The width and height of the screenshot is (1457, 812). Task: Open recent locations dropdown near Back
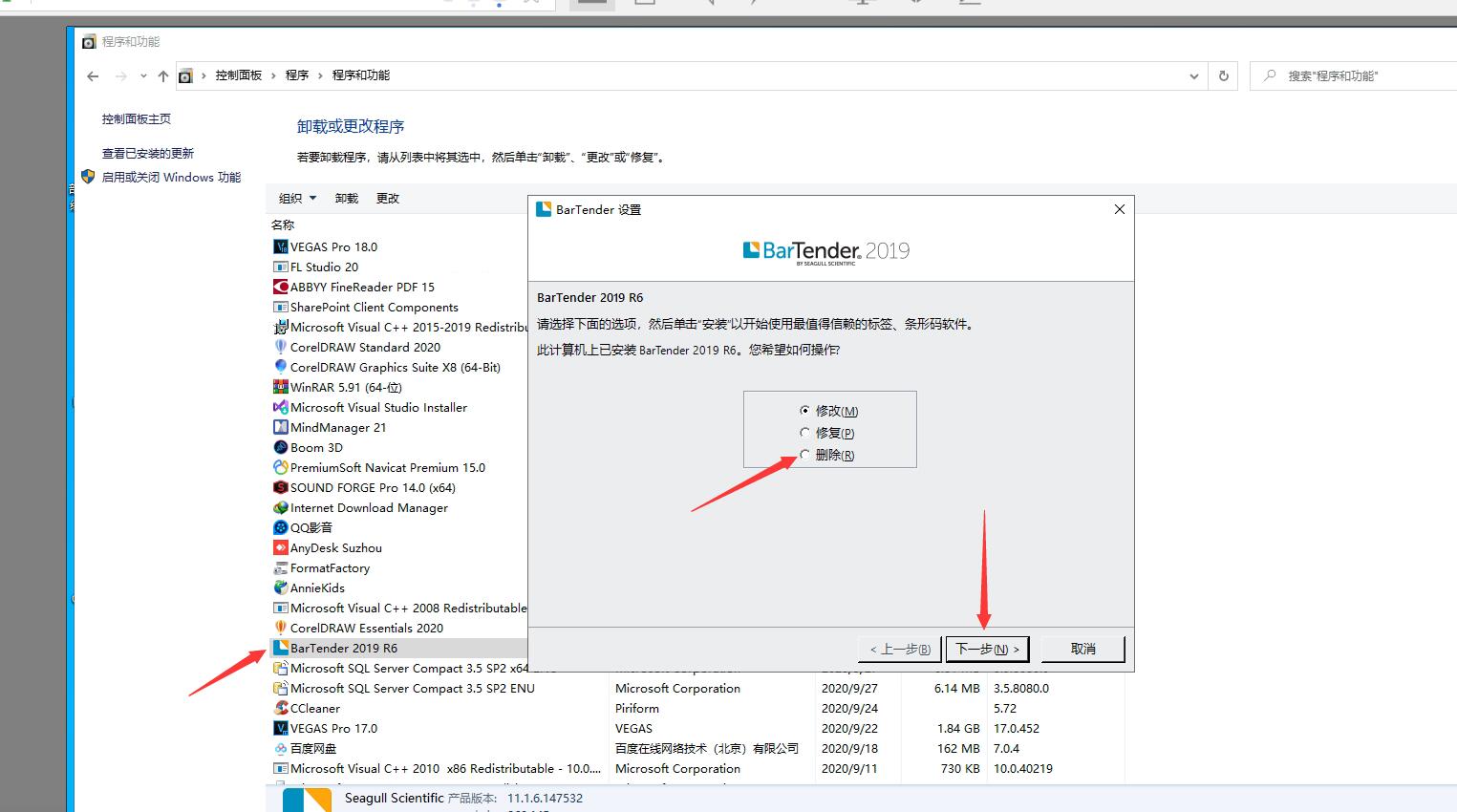pyautogui.click(x=143, y=76)
